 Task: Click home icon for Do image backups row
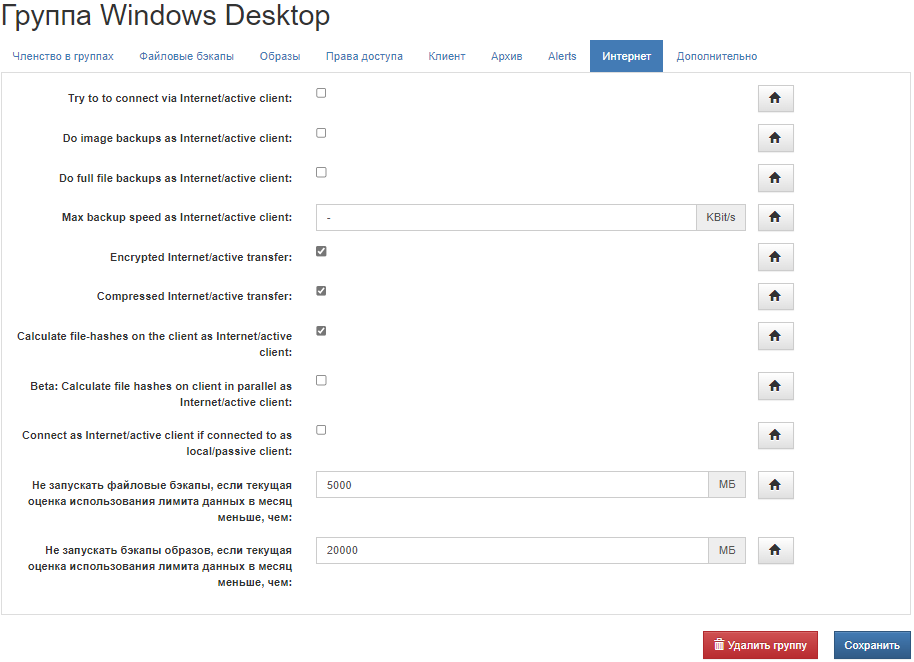775,138
